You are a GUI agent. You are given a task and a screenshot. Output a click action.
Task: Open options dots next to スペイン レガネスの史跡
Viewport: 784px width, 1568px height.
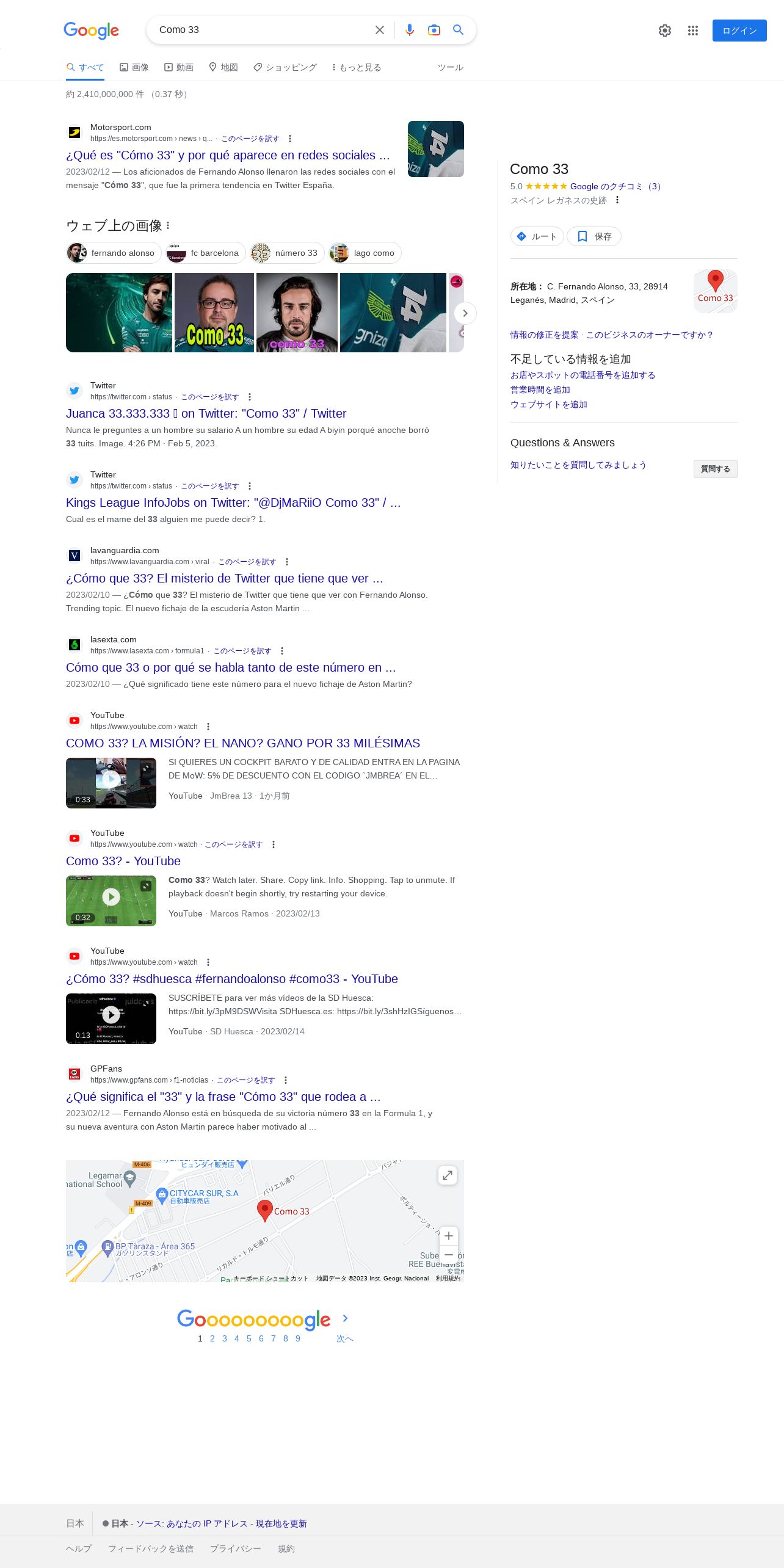point(617,200)
